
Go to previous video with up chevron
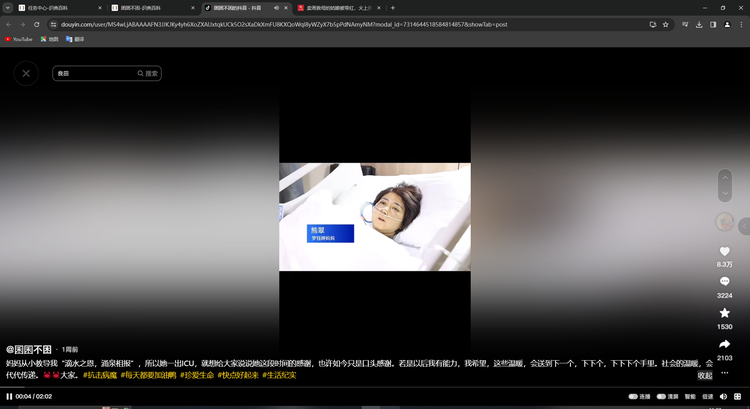pyautogui.click(x=725, y=177)
